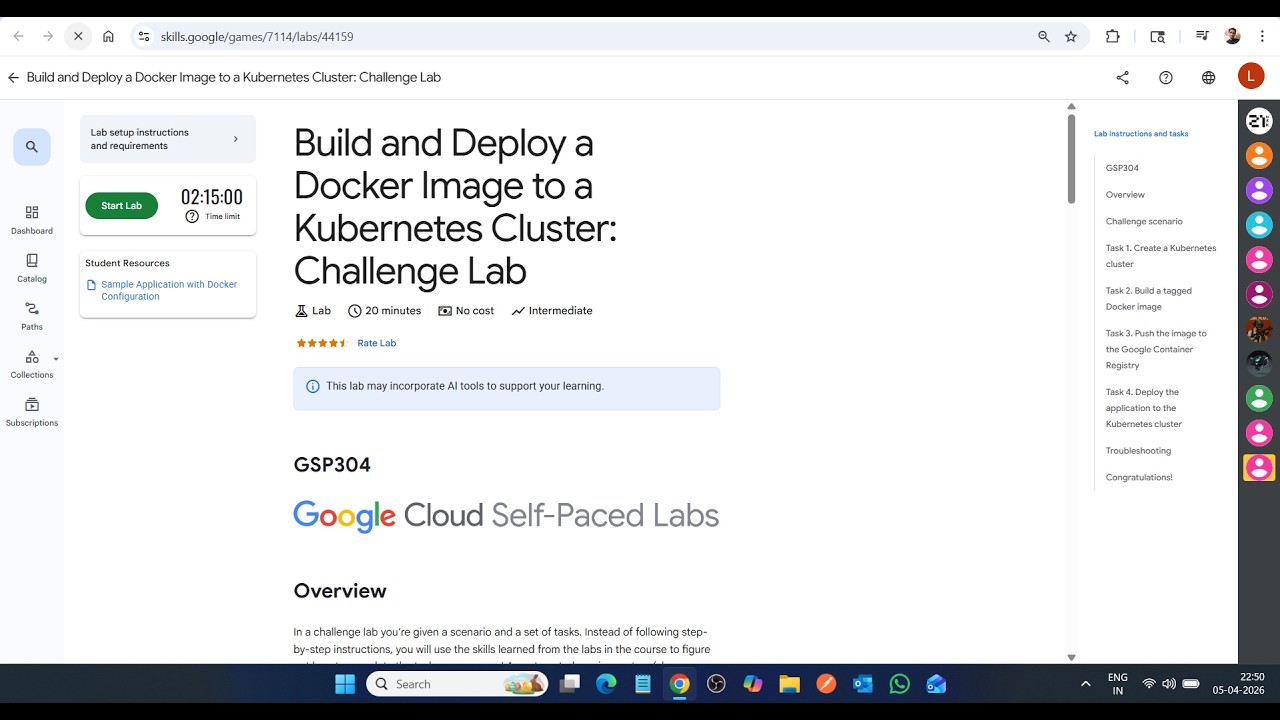1280x720 pixels.
Task: Expand the Collections dropdown arrow
Action: tap(56, 359)
